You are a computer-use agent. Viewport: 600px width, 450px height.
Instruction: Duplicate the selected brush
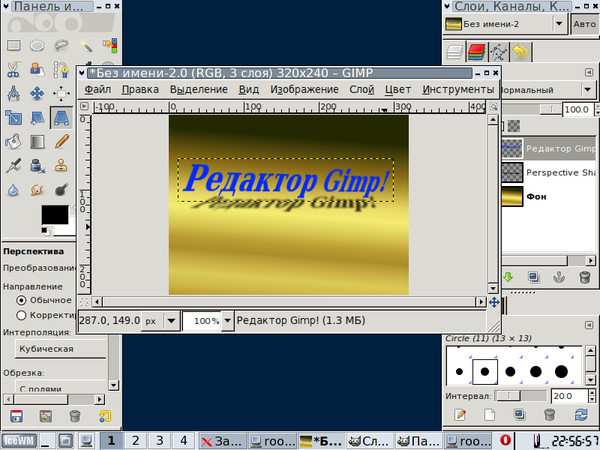point(519,415)
